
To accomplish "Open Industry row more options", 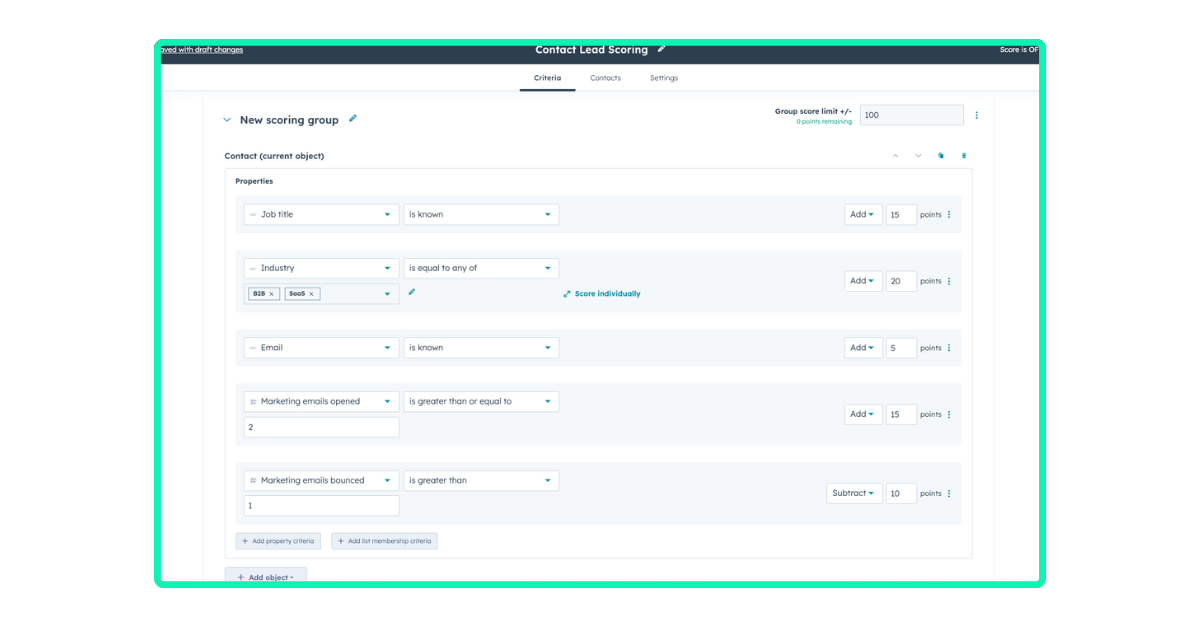I will click(x=949, y=281).
